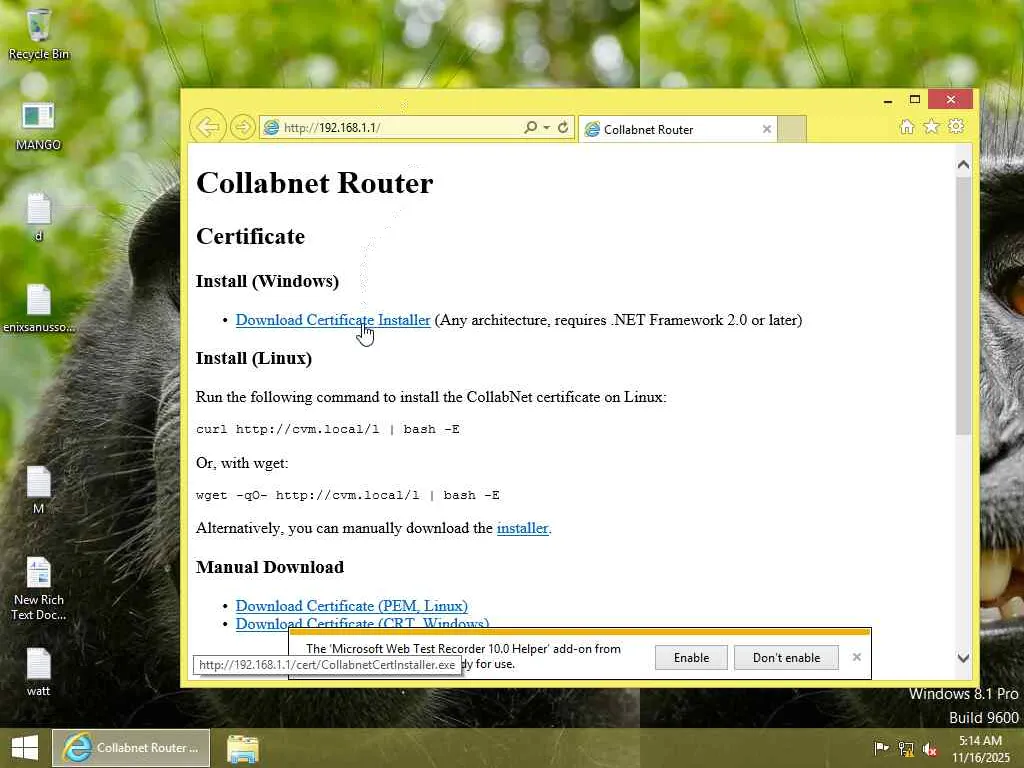Open Download Certificate (CRT, Windows) link
The image size is (1024, 768).
(362, 623)
